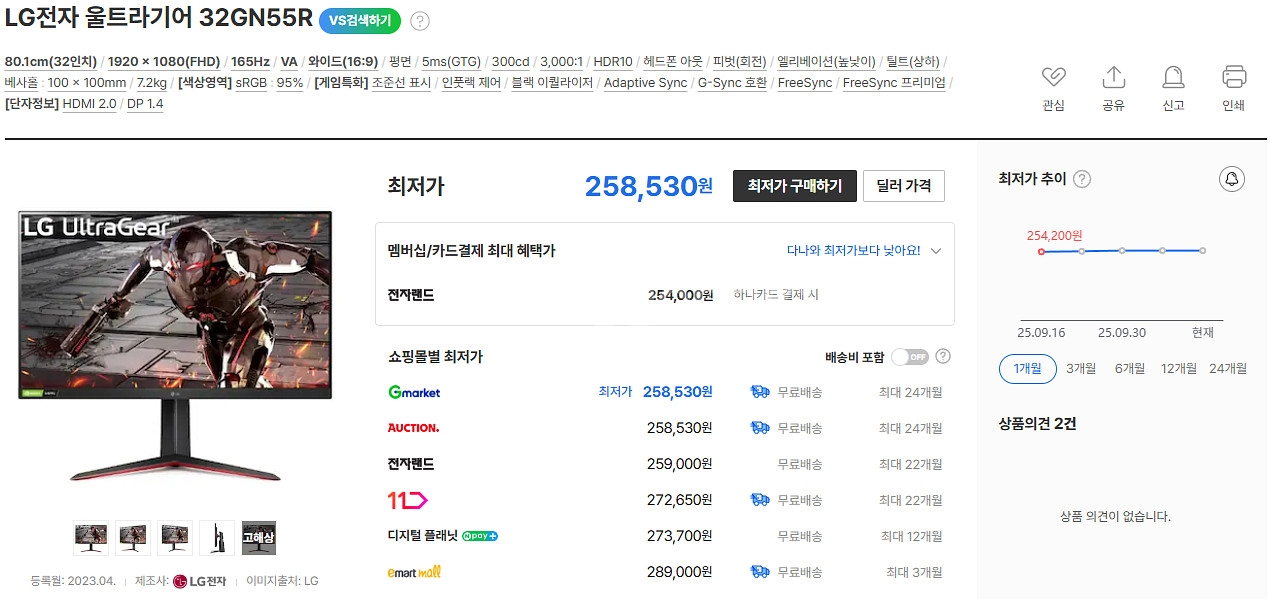Select the 1개월 price trend period
The height and width of the screenshot is (599, 1270).
(x=1027, y=368)
